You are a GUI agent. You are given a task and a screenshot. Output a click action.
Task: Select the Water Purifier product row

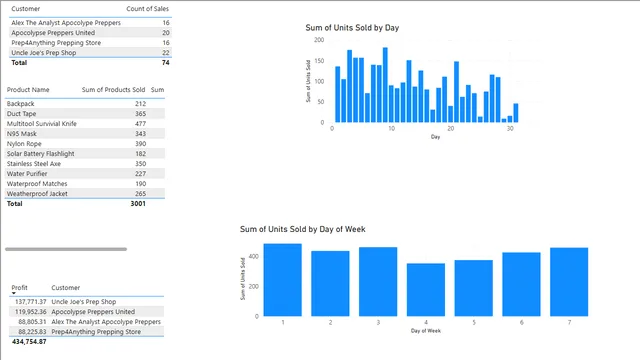85,173
